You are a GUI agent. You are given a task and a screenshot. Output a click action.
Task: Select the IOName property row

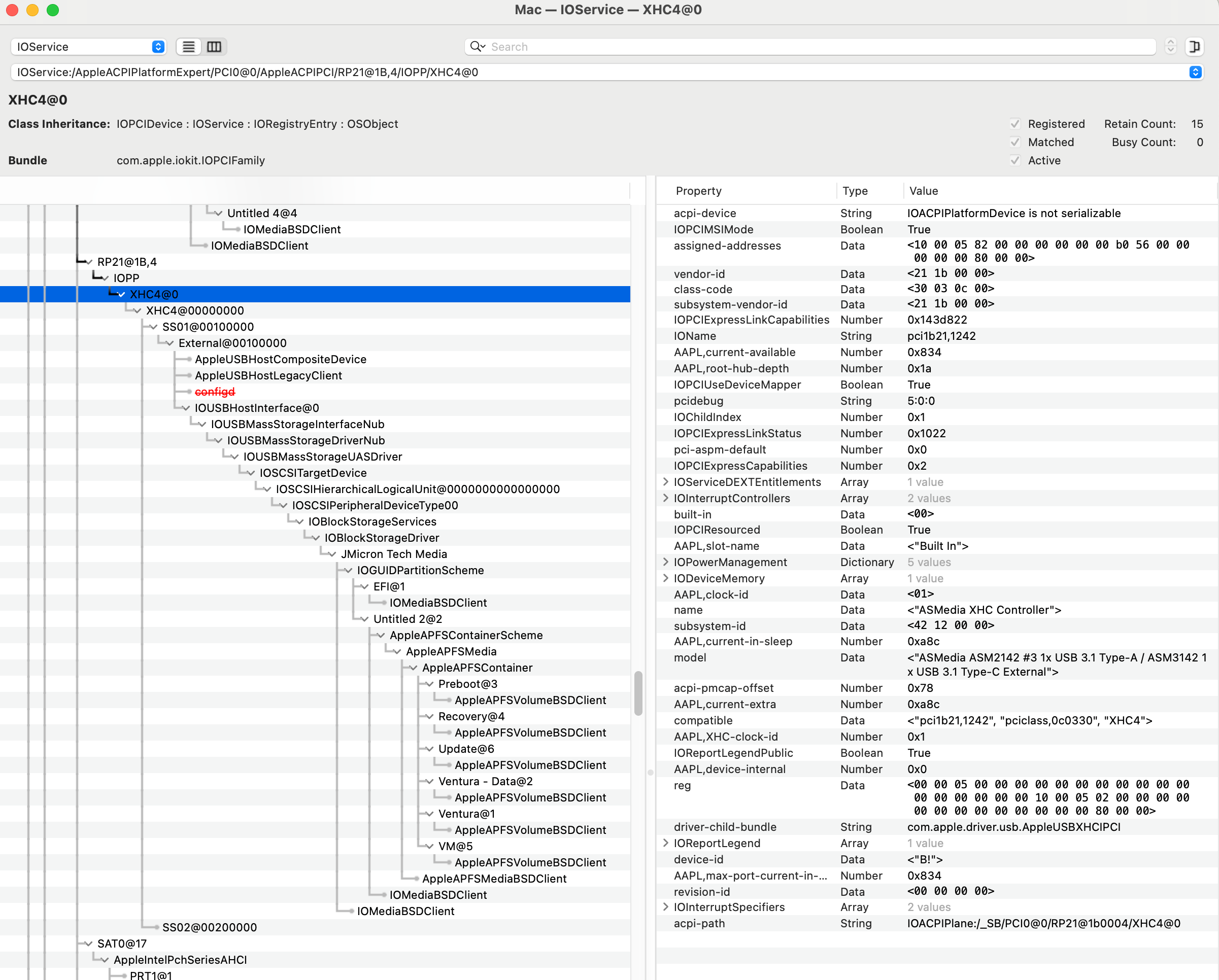(x=936, y=336)
